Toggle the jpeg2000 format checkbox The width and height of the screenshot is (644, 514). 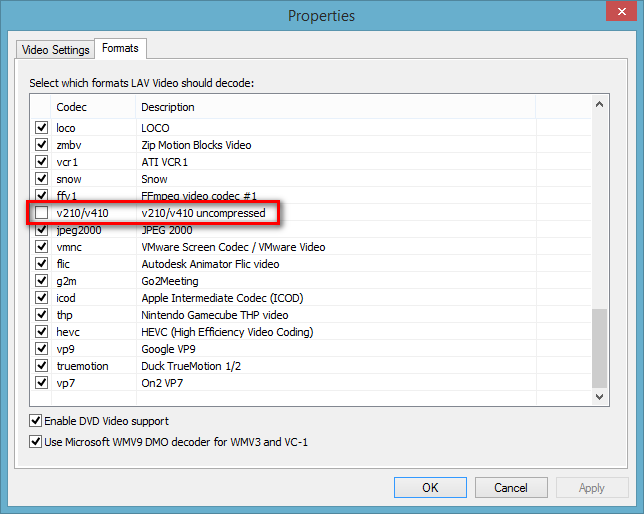pos(41,230)
